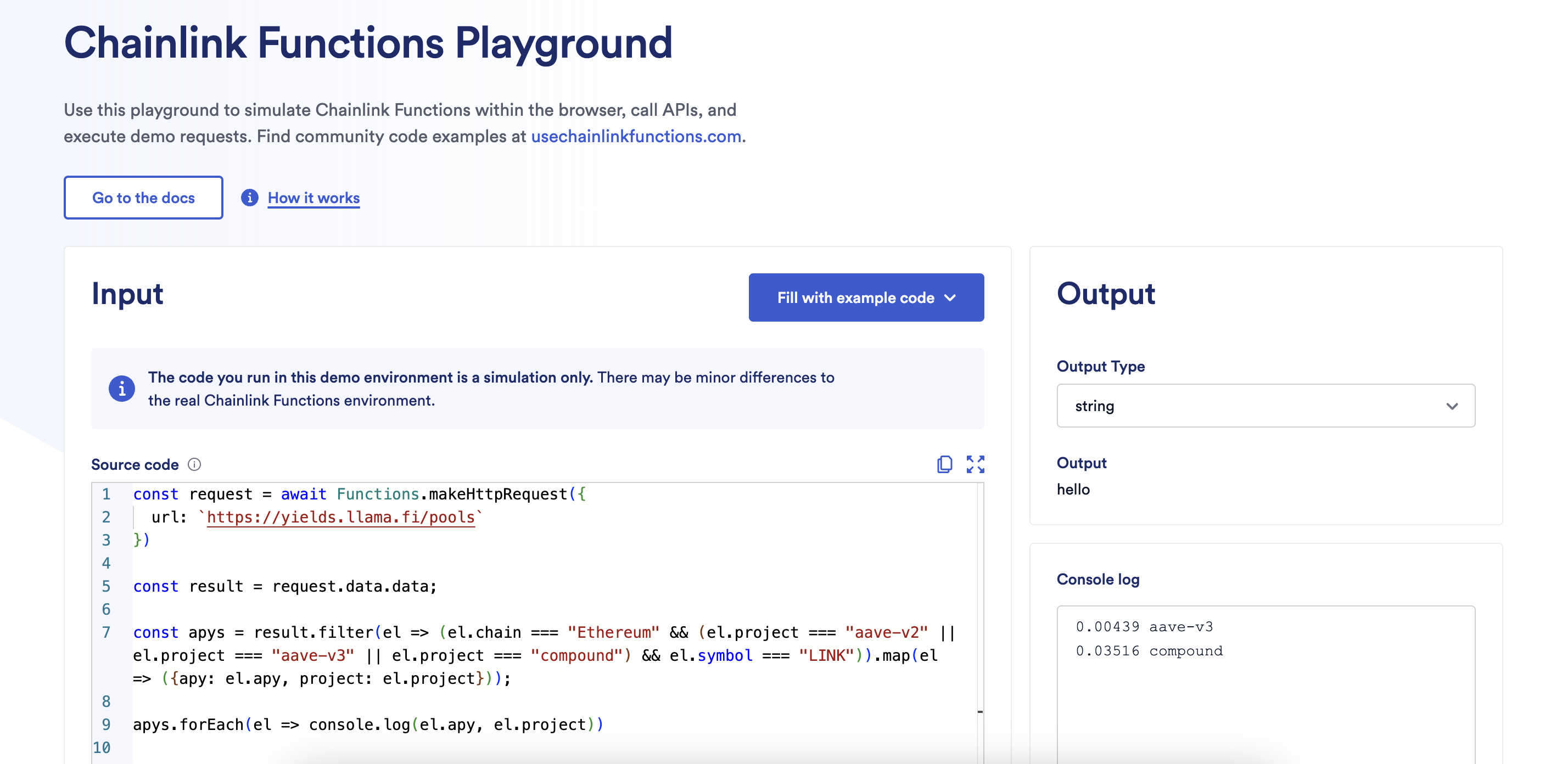Click the Output Type dropdown chevron arrow
This screenshot has height=764, width=1568.
1452,406
